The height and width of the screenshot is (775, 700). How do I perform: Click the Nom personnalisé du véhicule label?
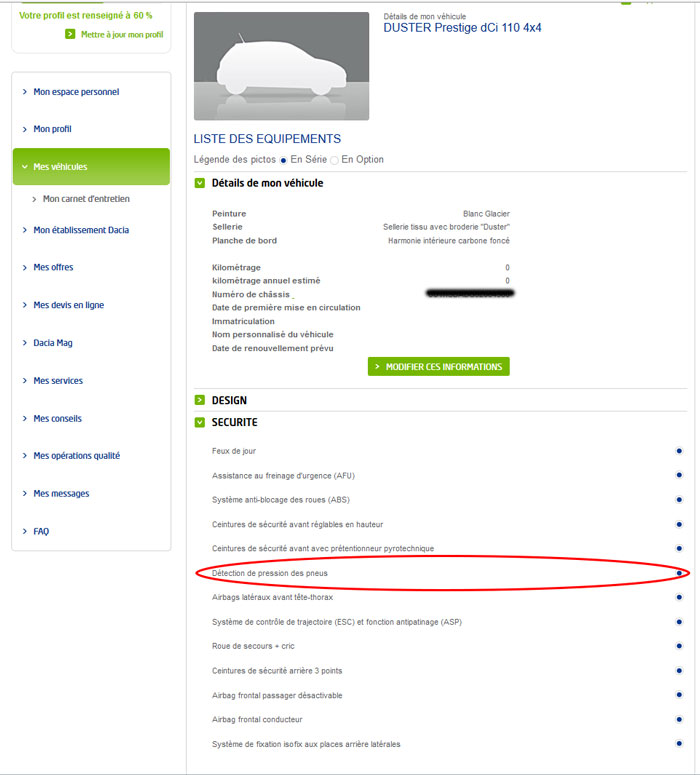(273, 335)
